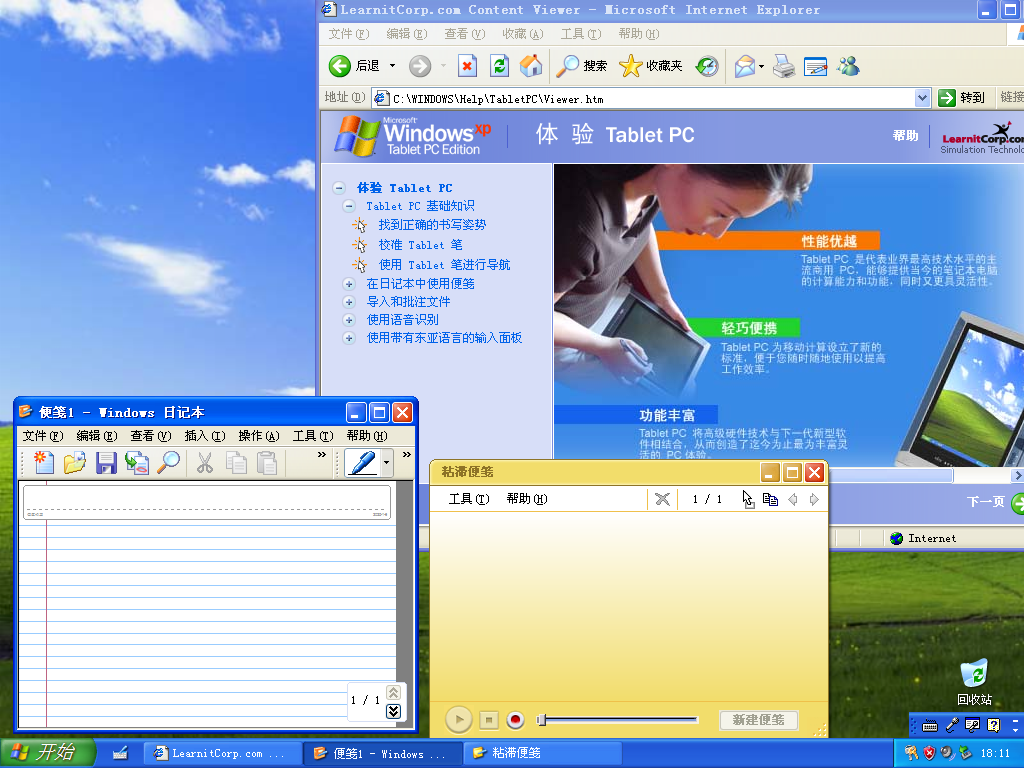Open 操作(A) menu in Windows Journal
Screen dimensions: 1024x768
259,436
